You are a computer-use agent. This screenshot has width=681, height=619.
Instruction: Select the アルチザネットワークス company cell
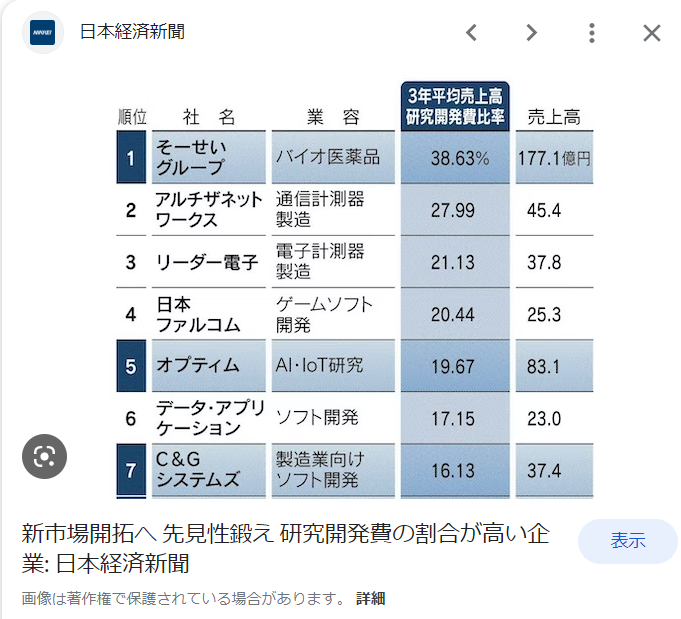(x=208, y=210)
